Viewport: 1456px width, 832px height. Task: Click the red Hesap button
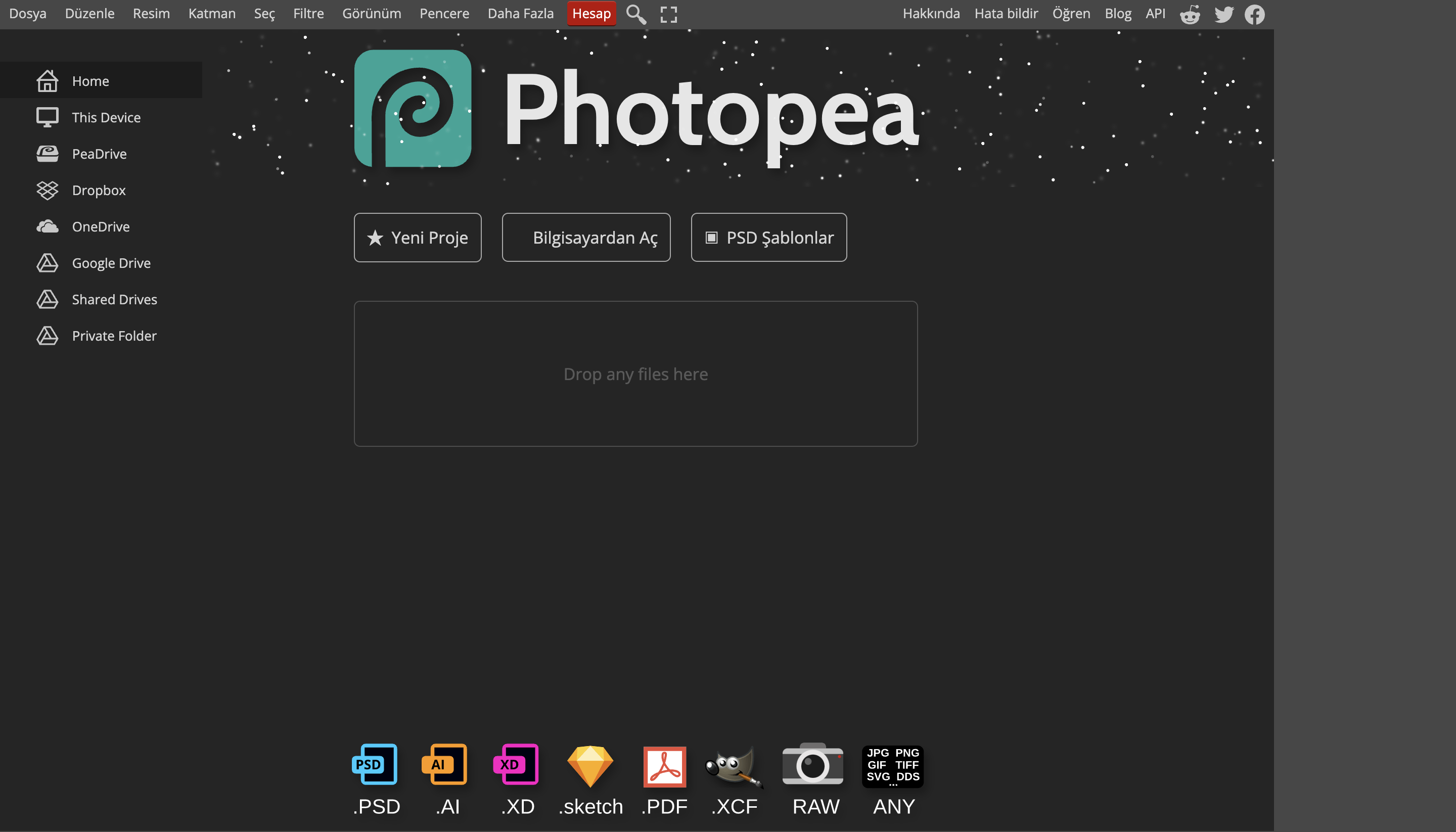(591, 14)
